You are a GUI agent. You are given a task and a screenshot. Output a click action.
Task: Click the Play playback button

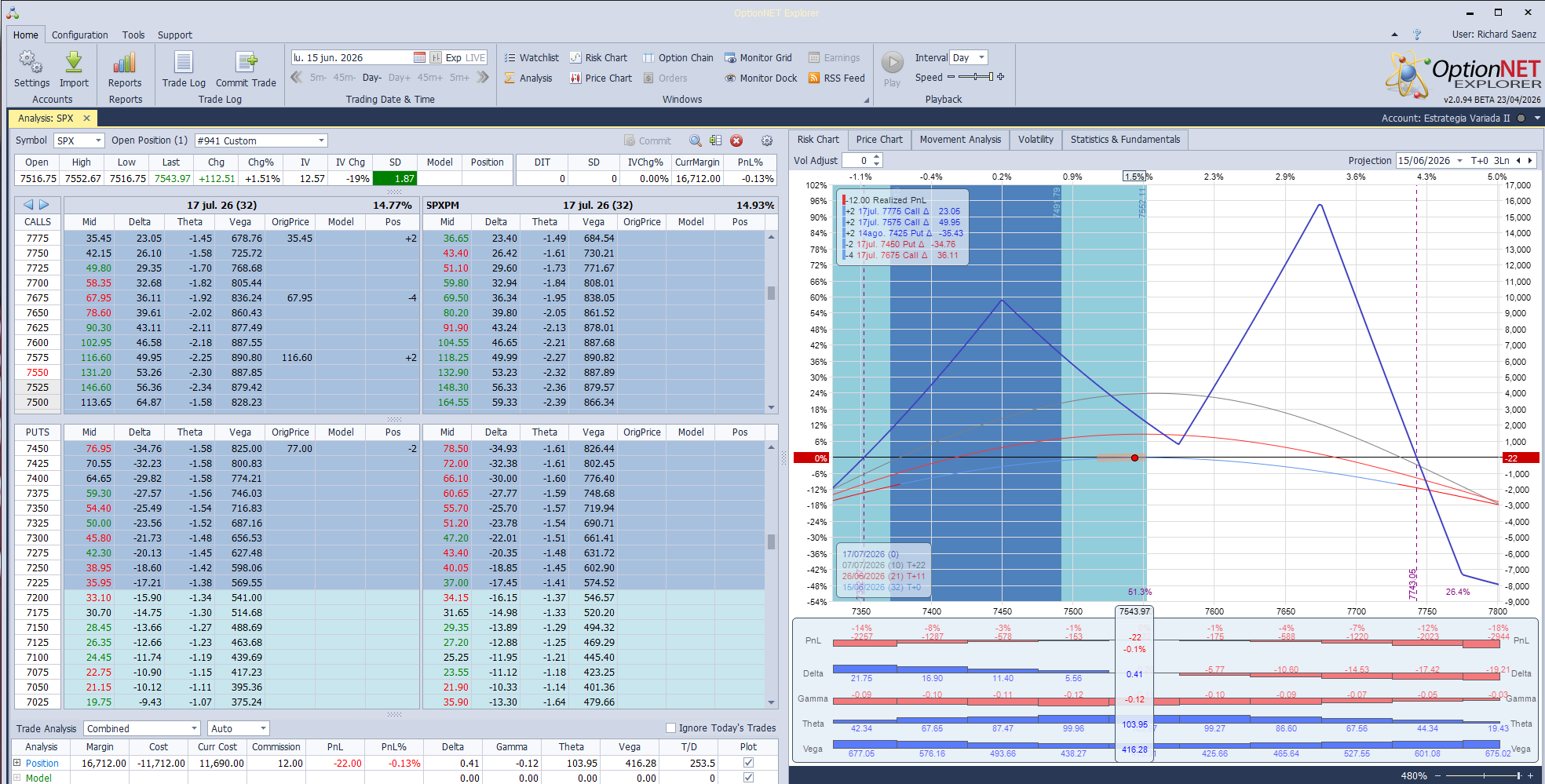(892, 69)
